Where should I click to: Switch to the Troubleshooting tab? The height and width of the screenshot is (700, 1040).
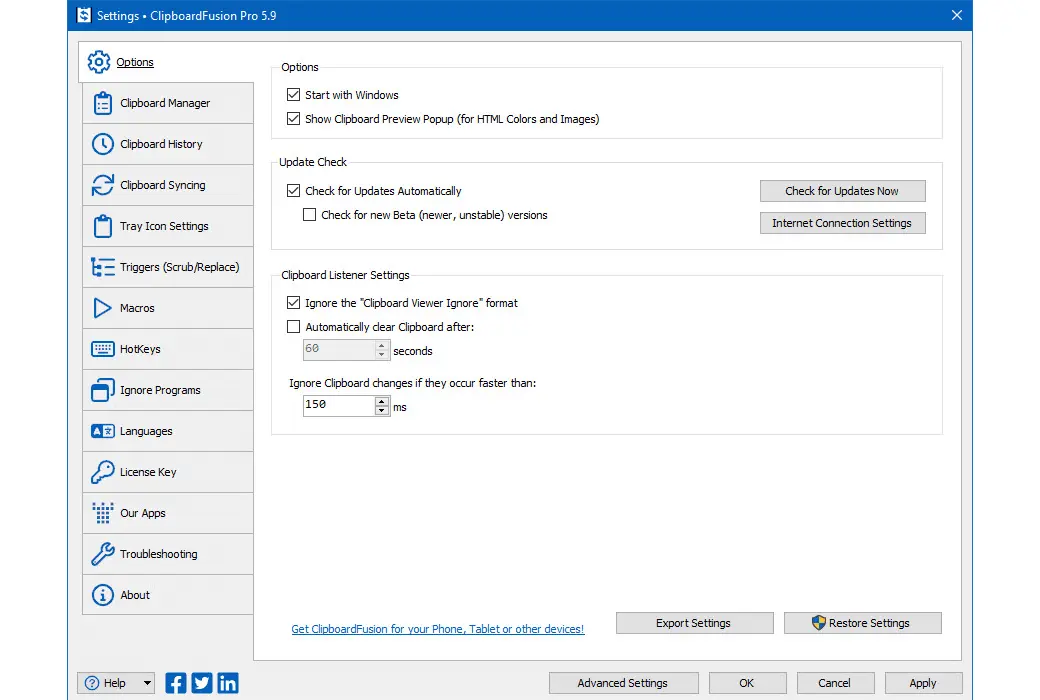(168, 554)
